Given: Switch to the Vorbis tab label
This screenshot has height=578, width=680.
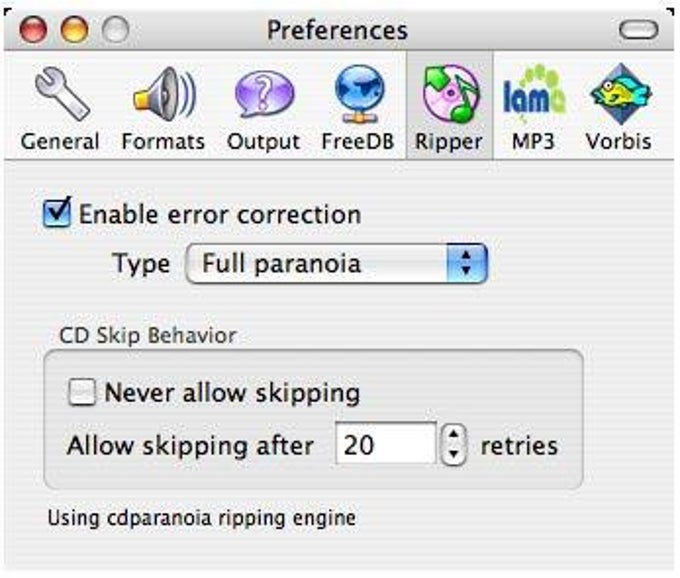Looking at the screenshot, I should click(x=619, y=141).
